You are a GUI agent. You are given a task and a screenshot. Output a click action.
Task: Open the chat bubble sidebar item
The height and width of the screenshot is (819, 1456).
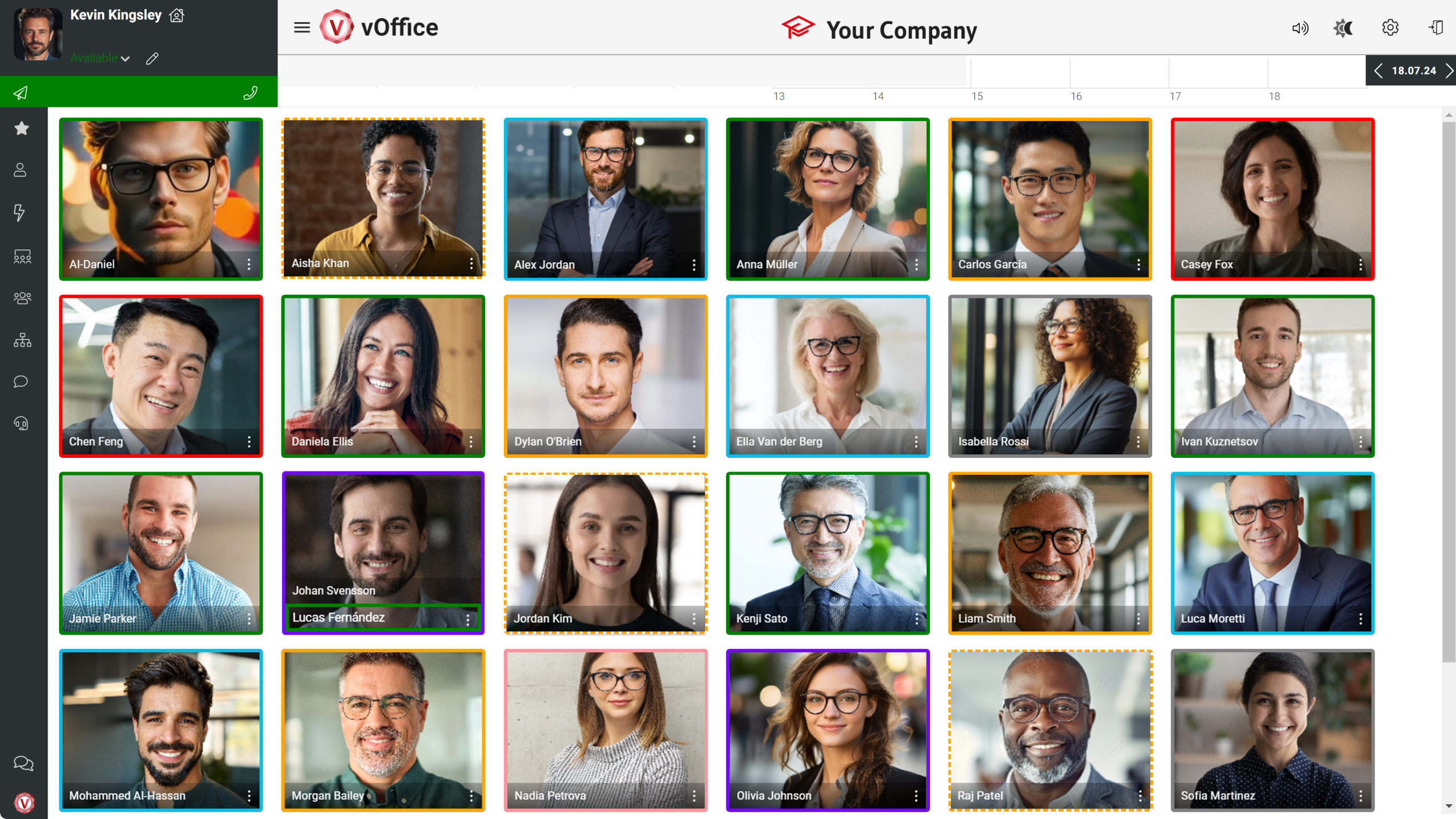[21, 382]
